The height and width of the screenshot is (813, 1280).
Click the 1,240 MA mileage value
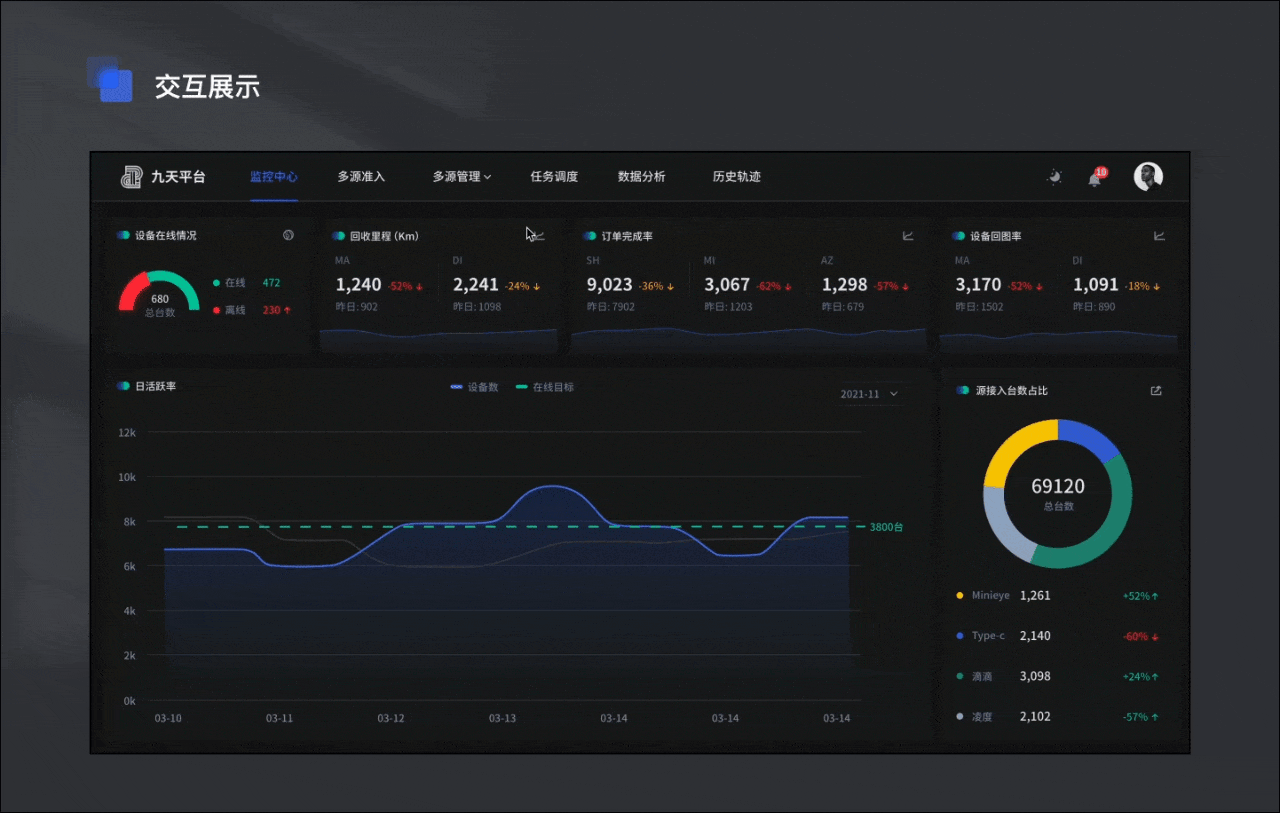pos(358,285)
